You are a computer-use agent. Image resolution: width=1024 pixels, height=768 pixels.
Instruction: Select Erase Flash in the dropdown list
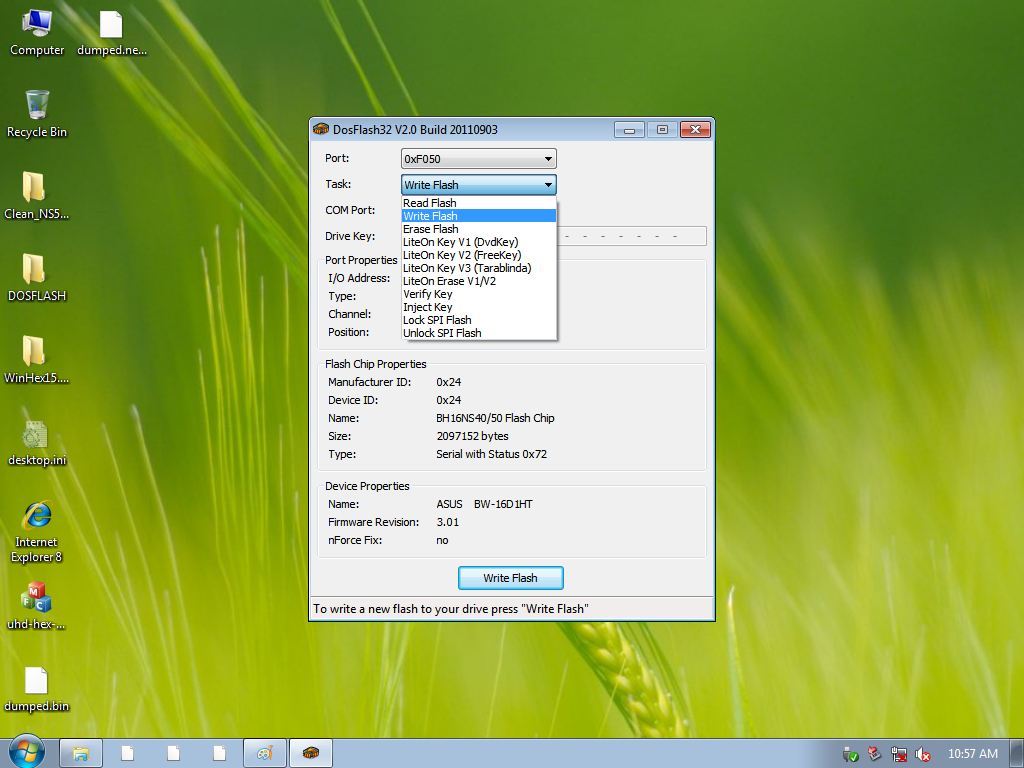[431, 229]
